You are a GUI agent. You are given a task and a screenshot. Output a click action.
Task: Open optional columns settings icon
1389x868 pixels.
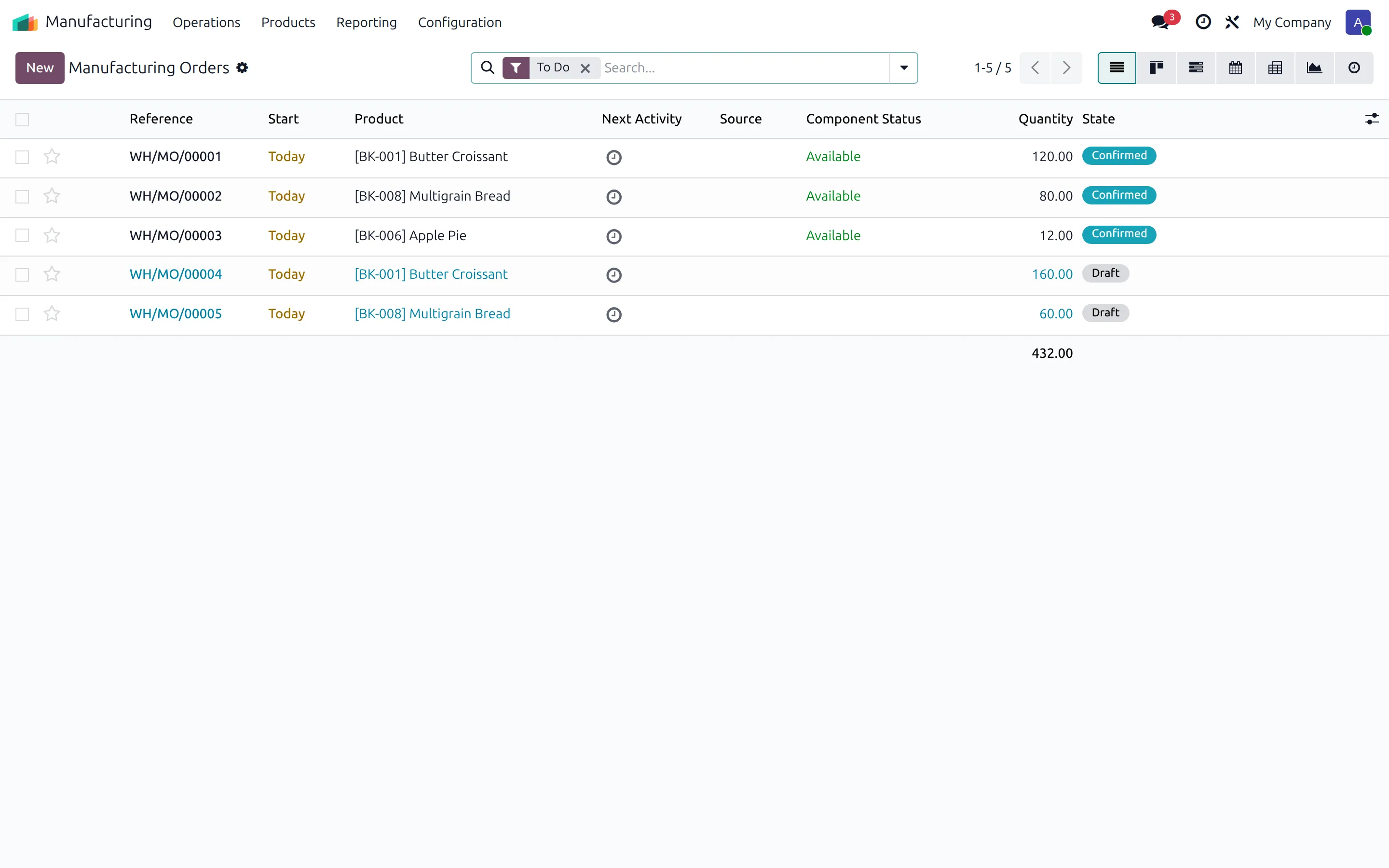[x=1371, y=119]
